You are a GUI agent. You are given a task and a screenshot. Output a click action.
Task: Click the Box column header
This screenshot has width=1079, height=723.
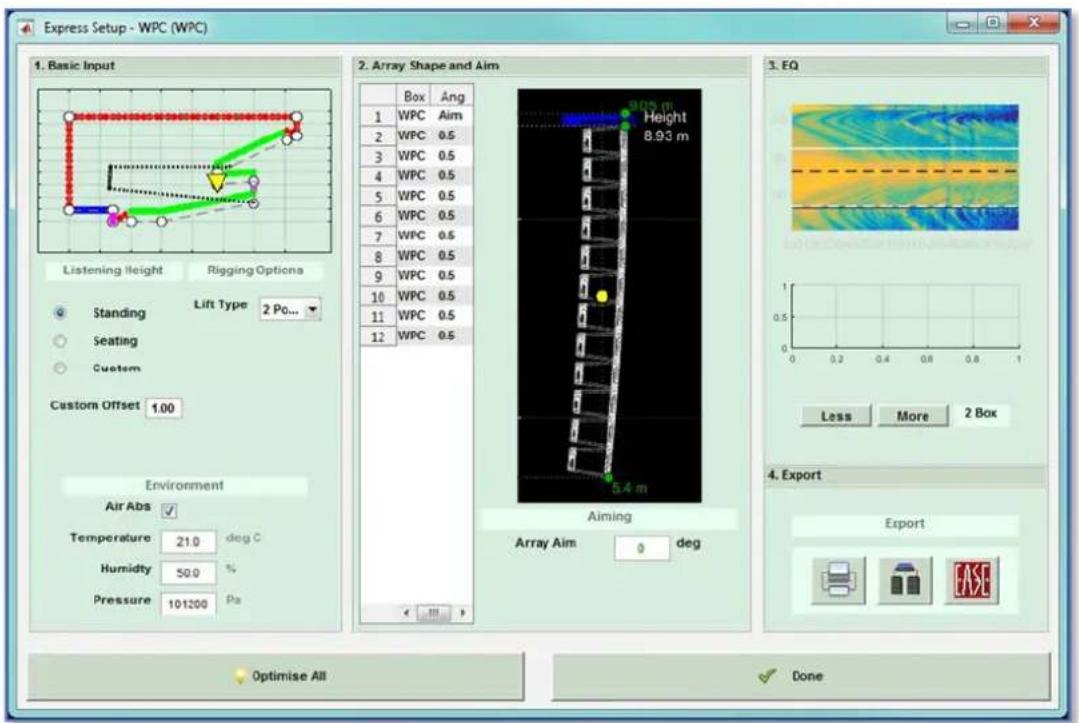coord(414,96)
